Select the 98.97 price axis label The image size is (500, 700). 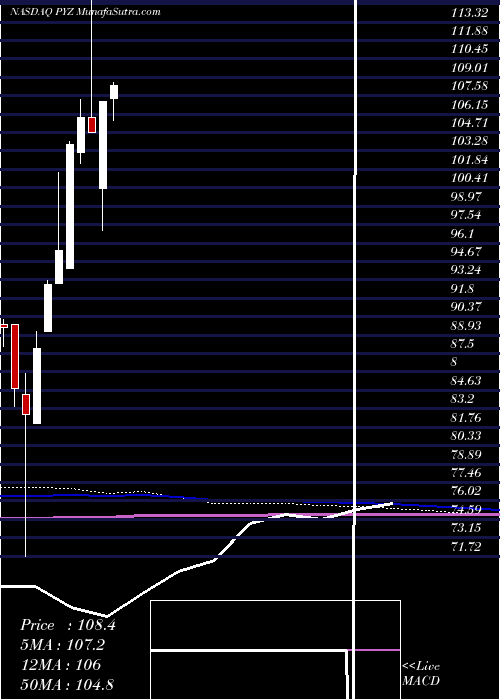coord(467,197)
